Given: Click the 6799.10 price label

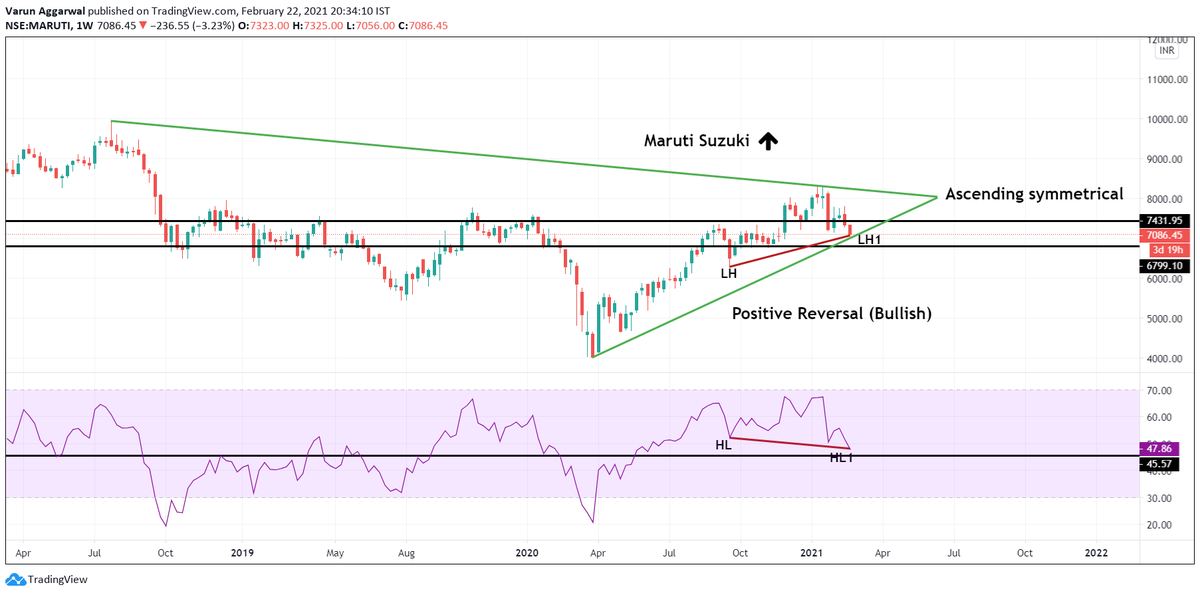Looking at the screenshot, I should click(x=1163, y=266).
